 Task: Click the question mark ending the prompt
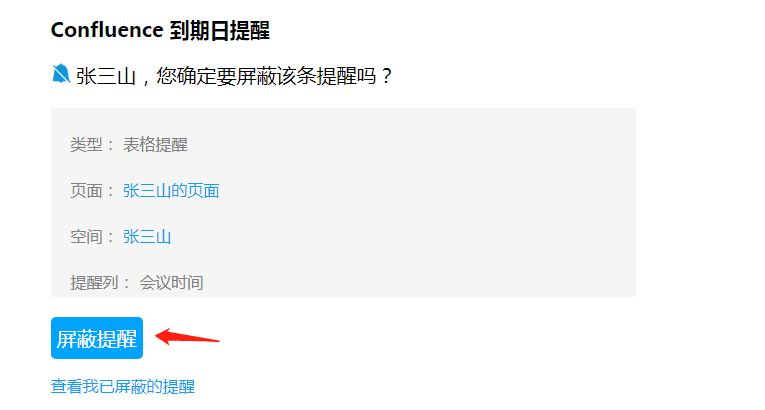386,77
